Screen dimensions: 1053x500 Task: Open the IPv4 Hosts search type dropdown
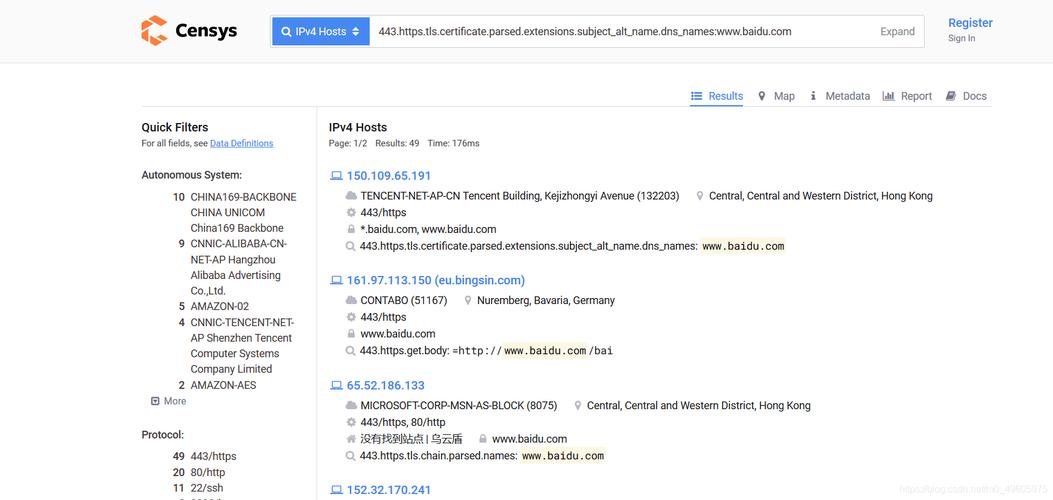tap(321, 32)
